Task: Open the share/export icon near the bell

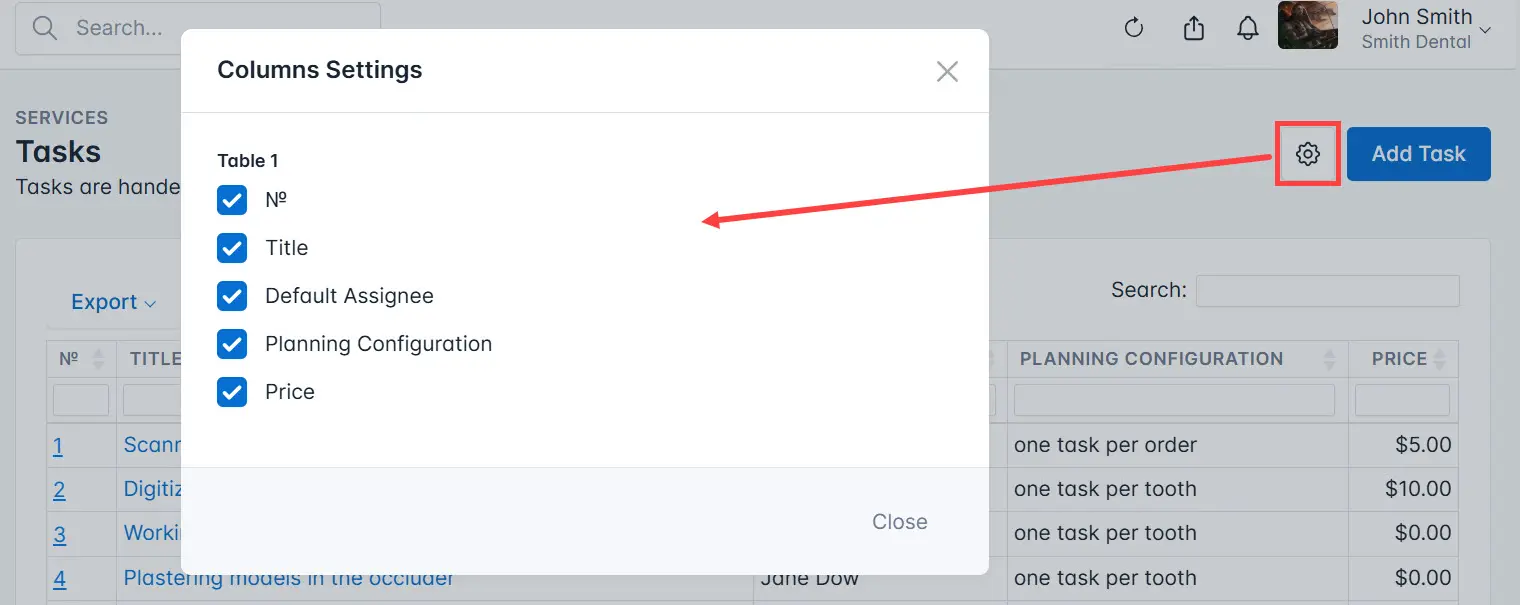Action: tap(1193, 28)
